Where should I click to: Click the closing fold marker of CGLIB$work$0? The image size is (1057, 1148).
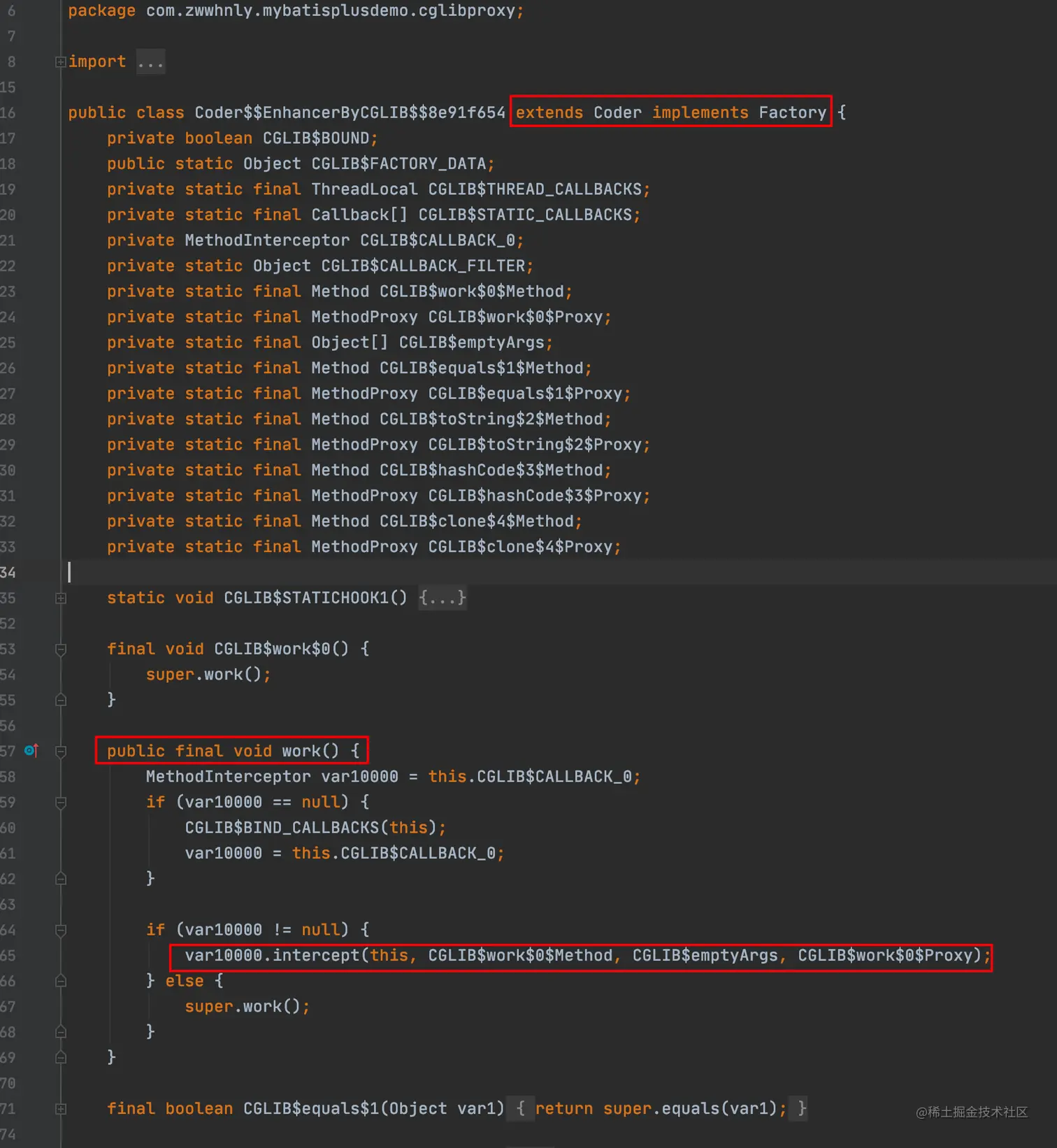pyautogui.click(x=61, y=700)
